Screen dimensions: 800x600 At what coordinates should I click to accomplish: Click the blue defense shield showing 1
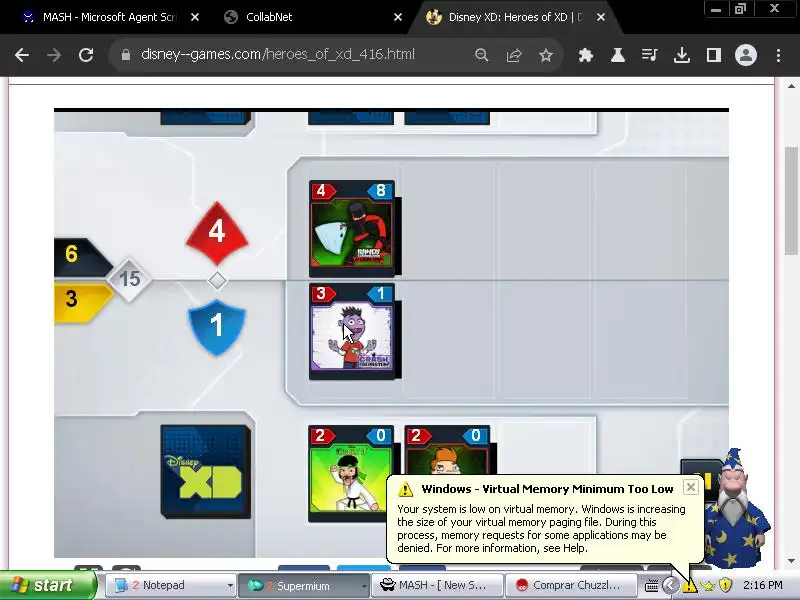(217, 327)
